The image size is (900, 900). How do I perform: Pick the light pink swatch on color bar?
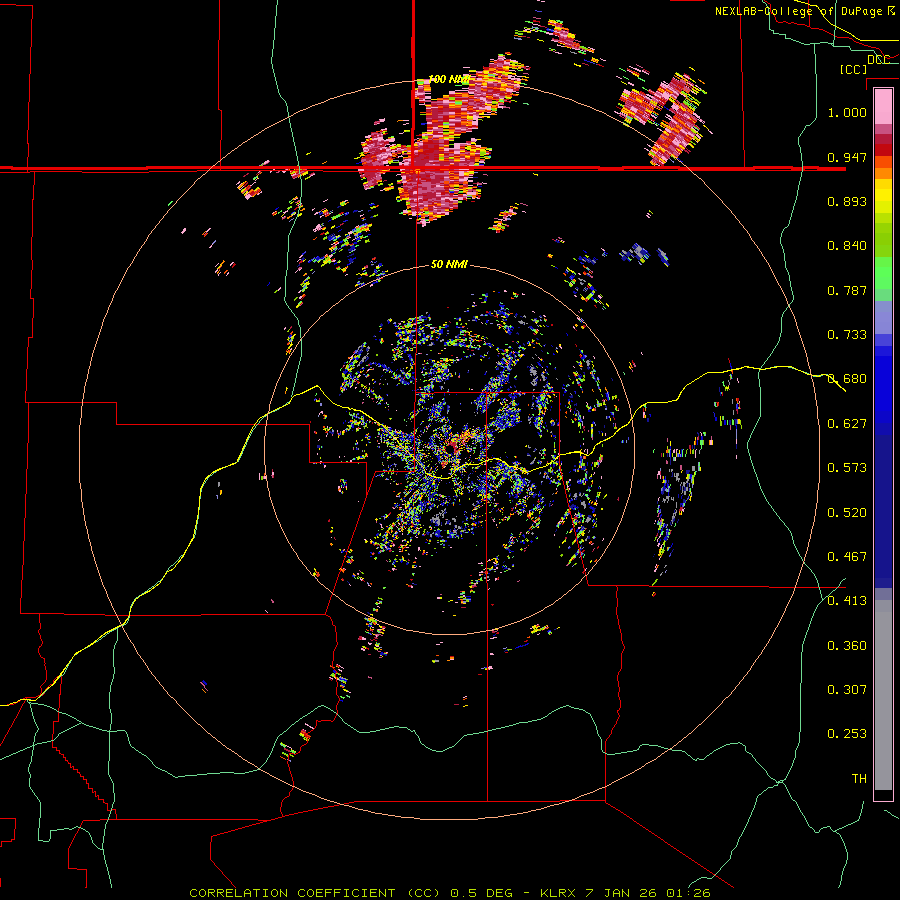click(x=883, y=106)
